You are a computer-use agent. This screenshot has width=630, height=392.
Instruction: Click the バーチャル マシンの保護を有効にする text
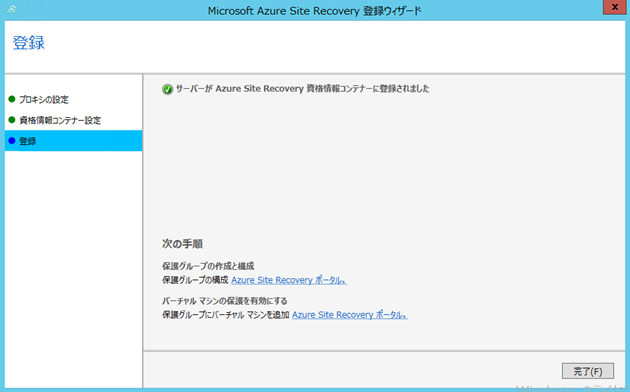click(225, 301)
